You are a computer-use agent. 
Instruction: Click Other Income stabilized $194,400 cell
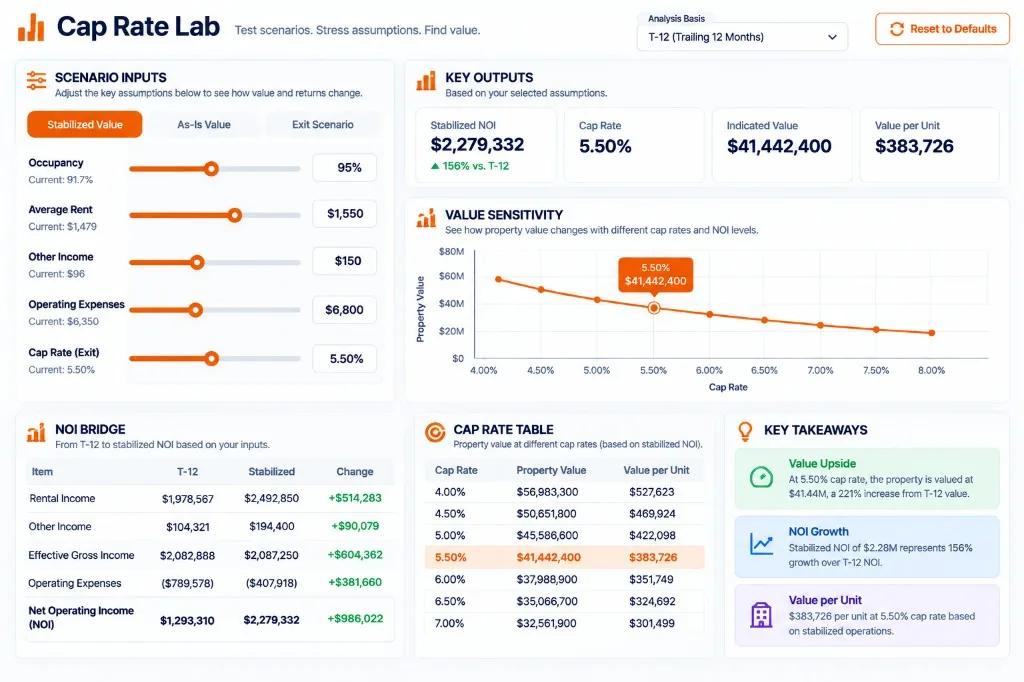pyautogui.click(x=272, y=527)
